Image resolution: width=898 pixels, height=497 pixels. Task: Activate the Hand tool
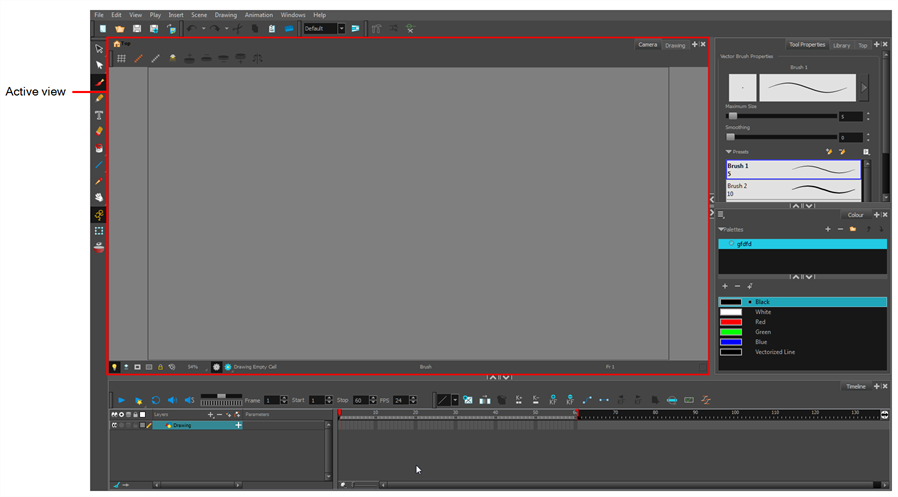(99, 197)
